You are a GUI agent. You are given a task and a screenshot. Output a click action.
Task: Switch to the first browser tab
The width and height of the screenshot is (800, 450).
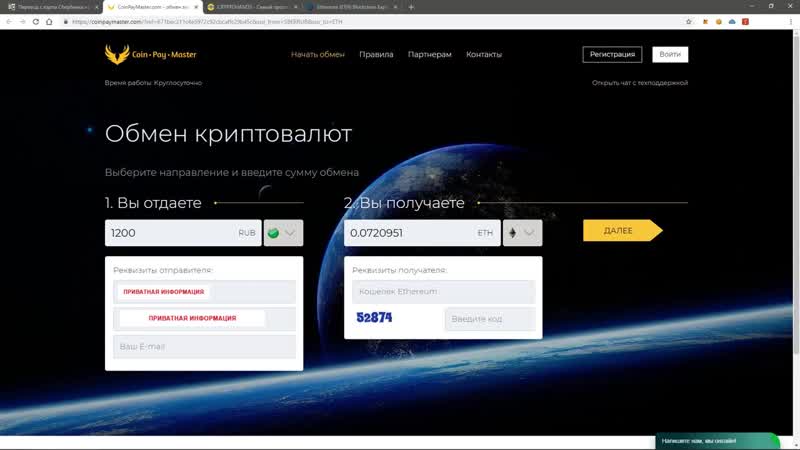[51, 7]
